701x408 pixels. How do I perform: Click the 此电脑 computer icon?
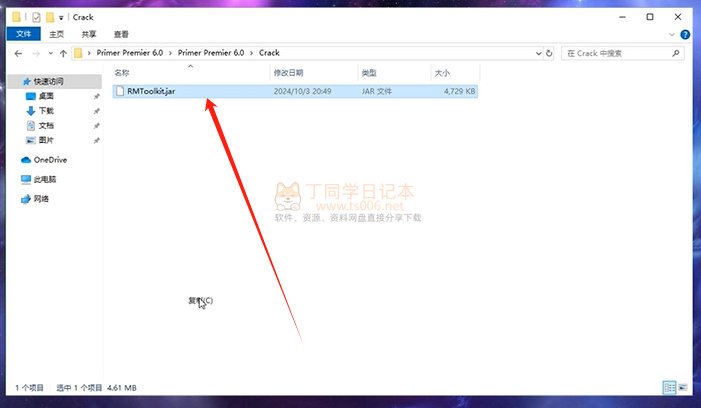click(26, 180)
